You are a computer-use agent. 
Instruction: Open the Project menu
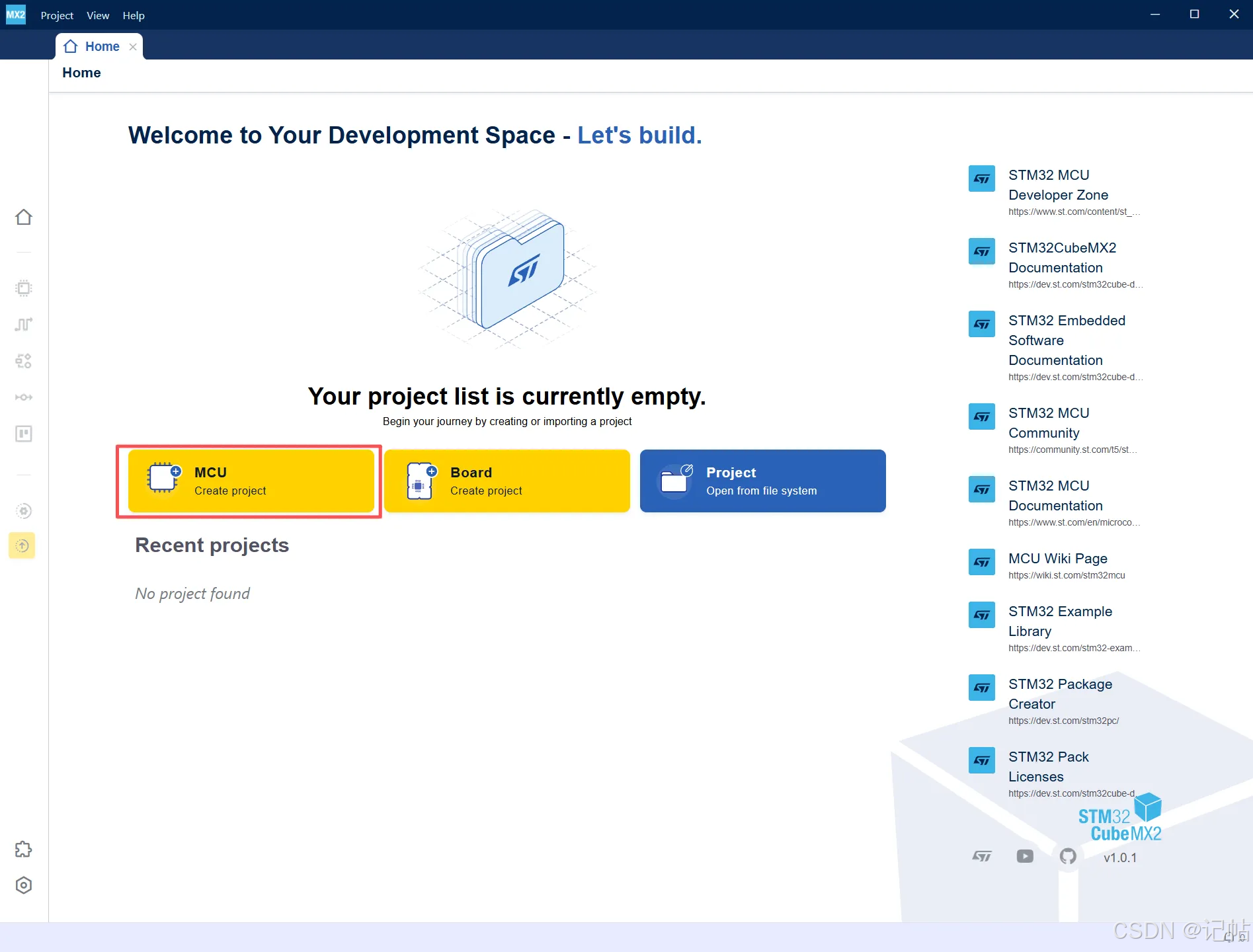click(x=57, y=15)
